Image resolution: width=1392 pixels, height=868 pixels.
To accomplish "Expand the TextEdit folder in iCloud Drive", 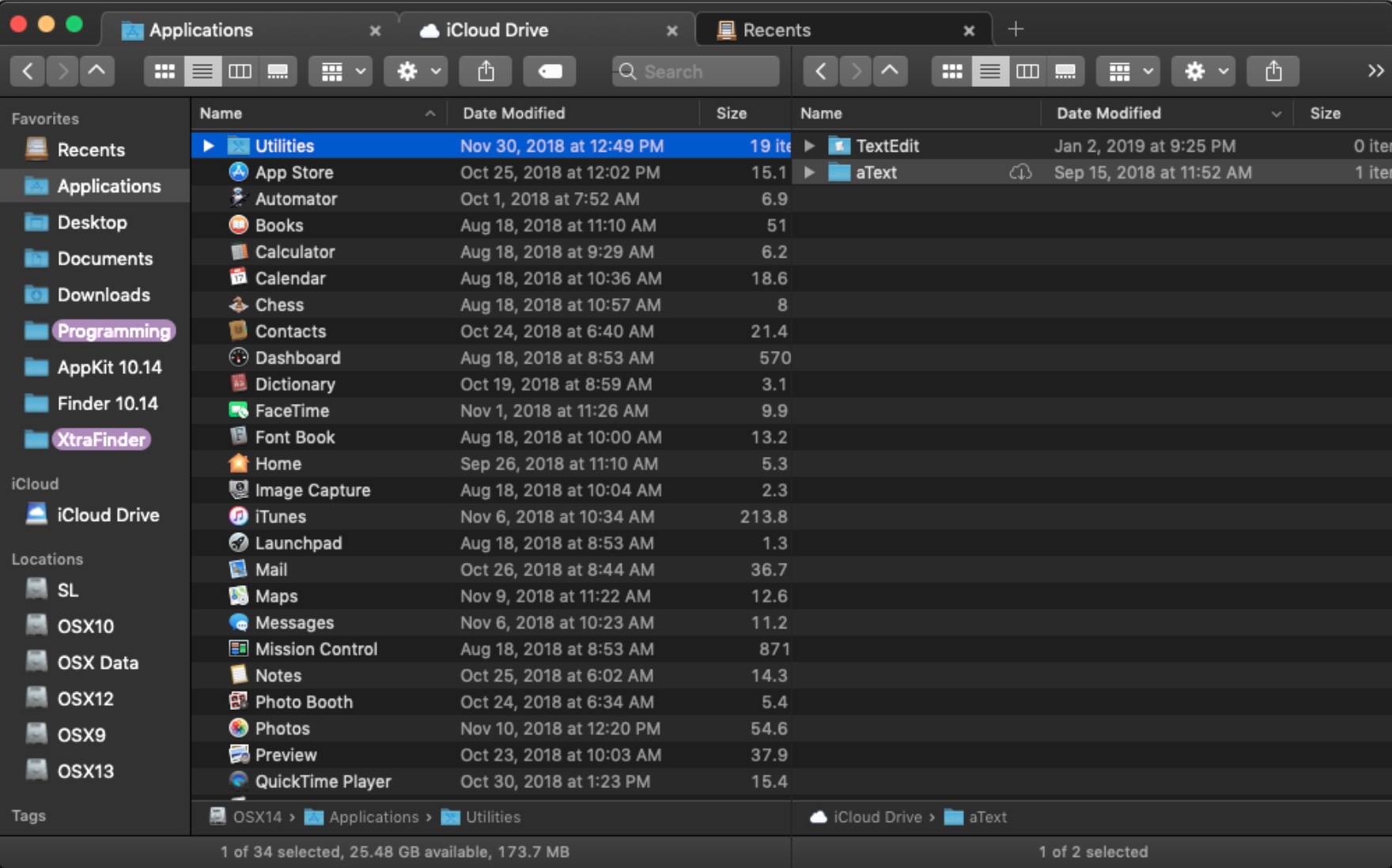I will pos(809,145).
